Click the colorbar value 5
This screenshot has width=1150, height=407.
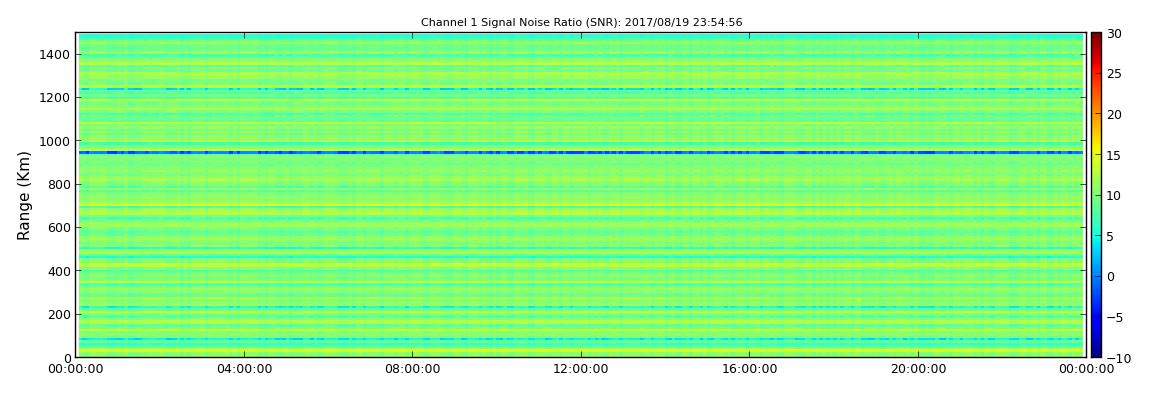(1110, 236)
